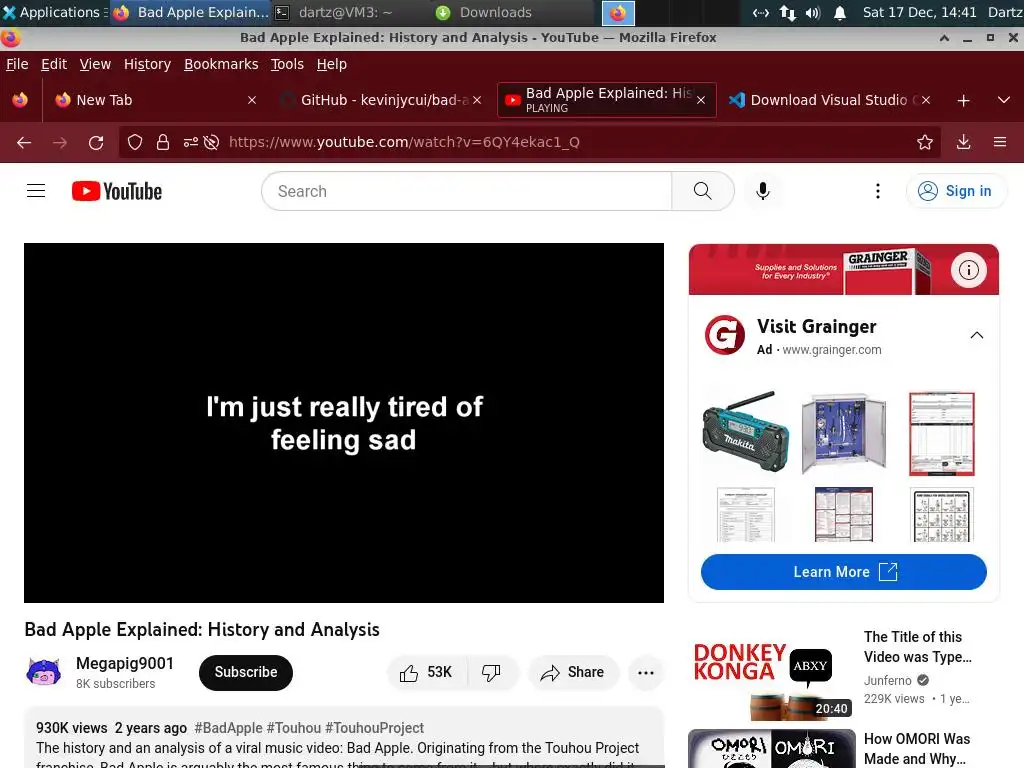Image resolution: width=1024 pixels, height=768 pixels.
Task: Open the notification bell in panel
Action: [x=840, y=12]
